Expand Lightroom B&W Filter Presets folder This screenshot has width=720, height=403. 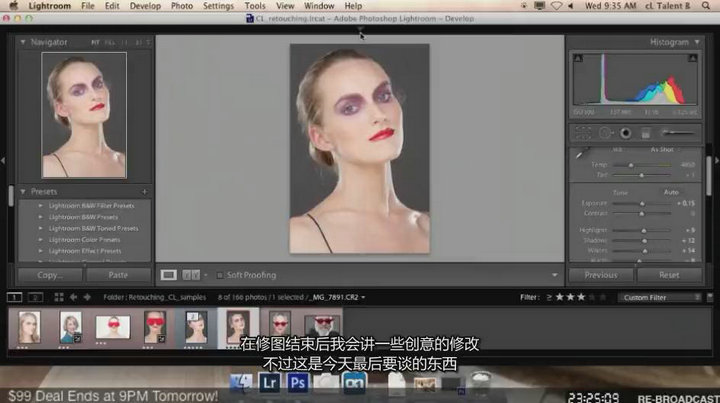pos(41,205)
